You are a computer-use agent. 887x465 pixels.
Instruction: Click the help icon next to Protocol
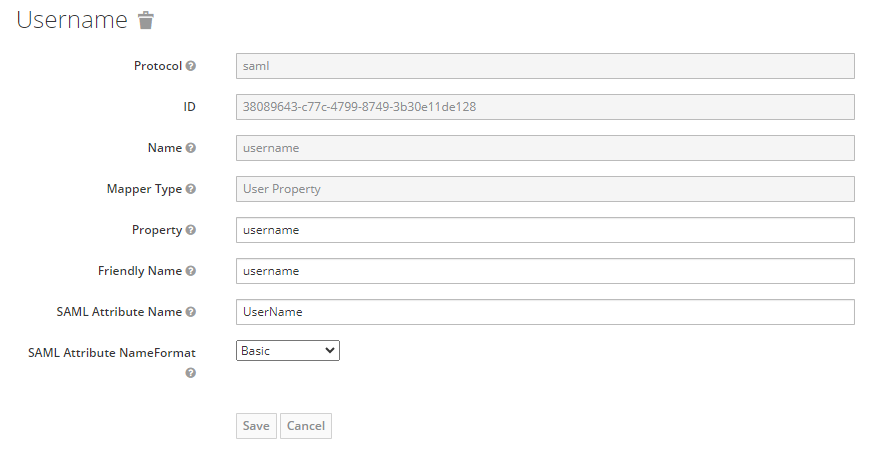[x=191, y=66]
